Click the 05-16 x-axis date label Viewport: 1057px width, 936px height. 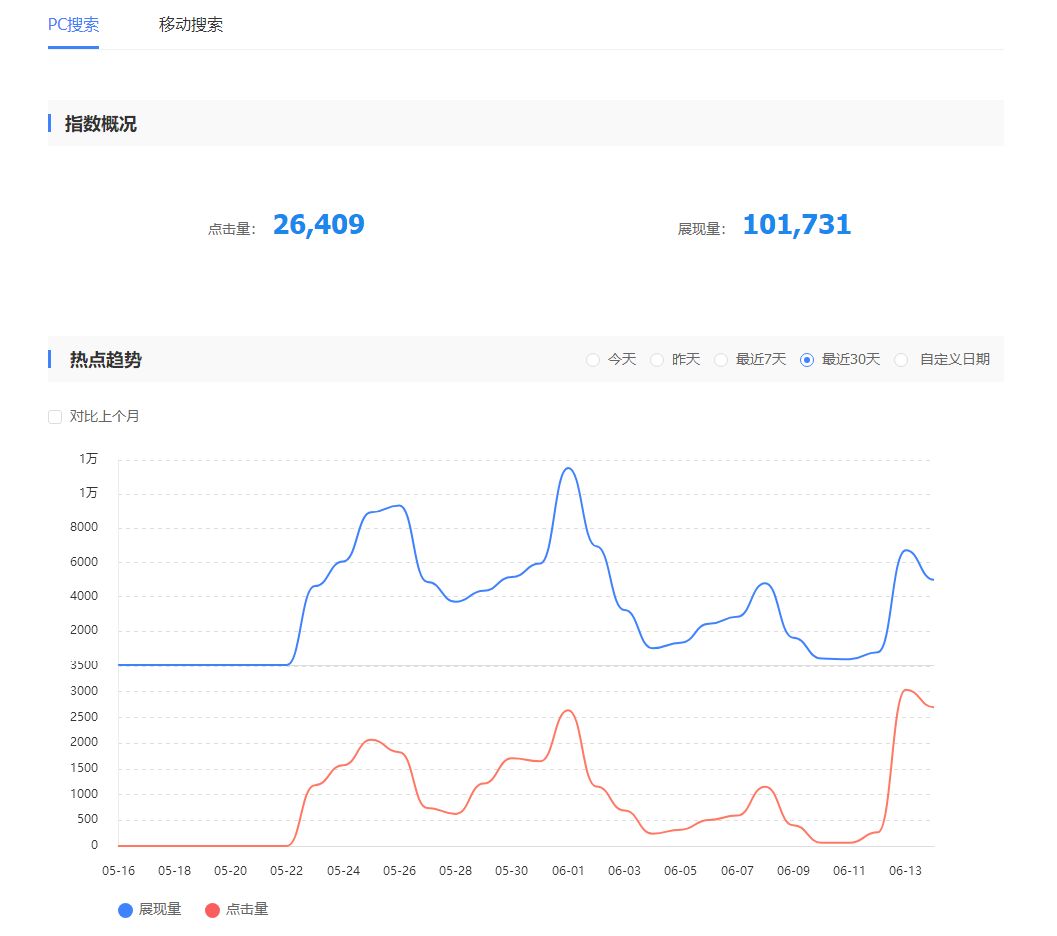pyautogui.click(x=118, y=871)
